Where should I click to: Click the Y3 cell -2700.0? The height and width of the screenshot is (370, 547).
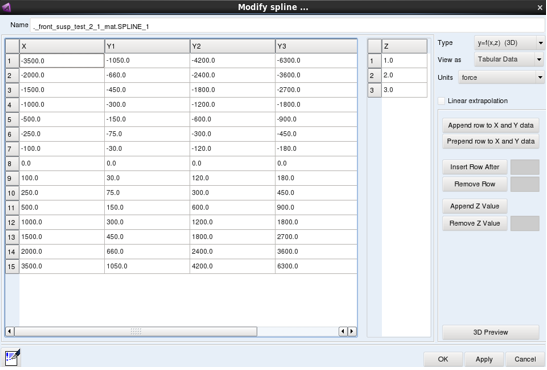pos(316,90)
